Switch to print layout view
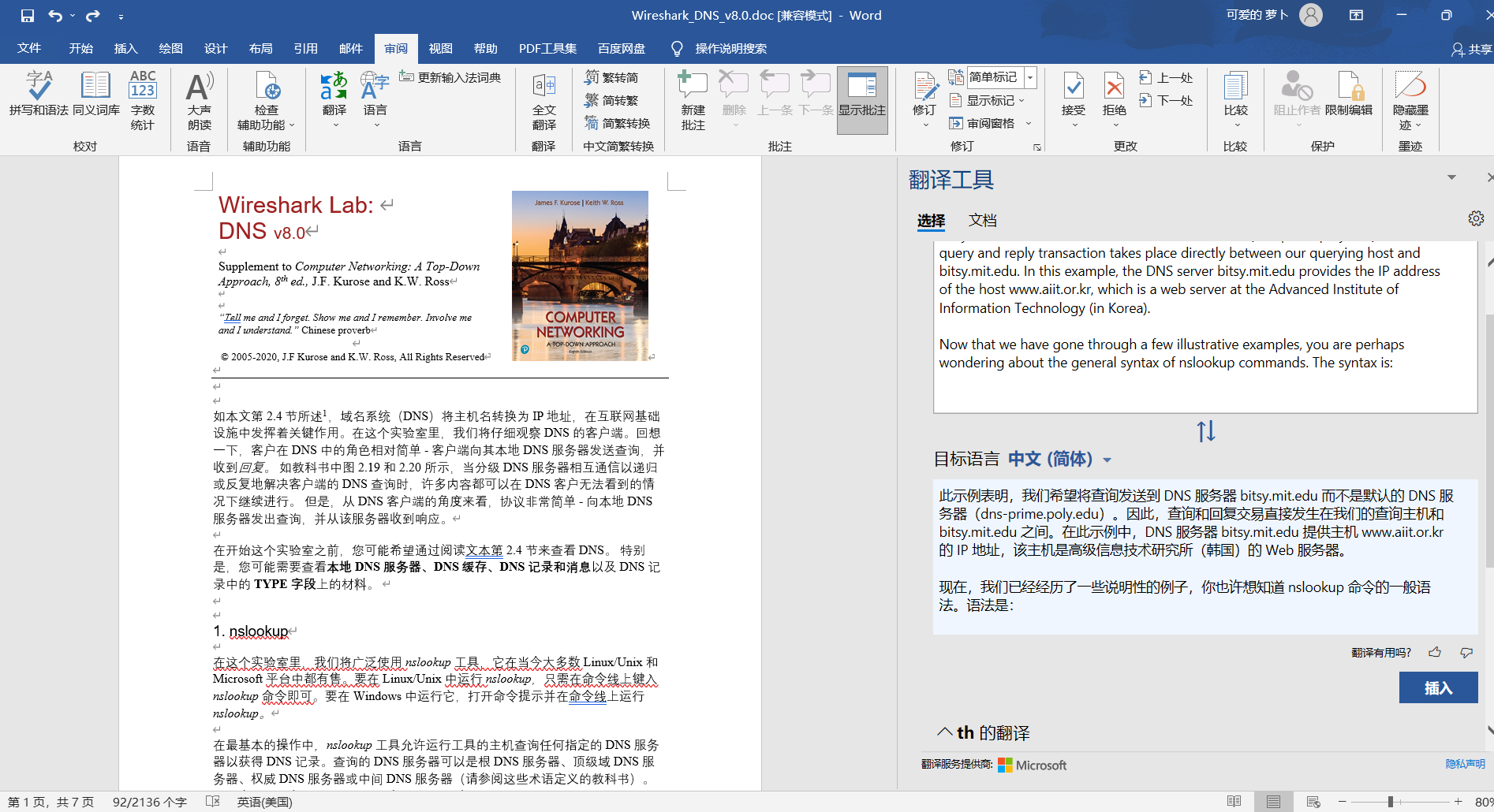1494x812 pixels. (x=1273, y=802)
